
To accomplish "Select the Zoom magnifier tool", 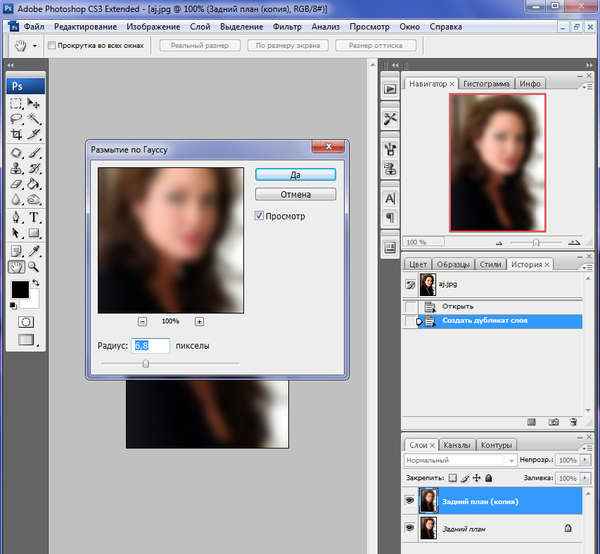I will 34,267.
